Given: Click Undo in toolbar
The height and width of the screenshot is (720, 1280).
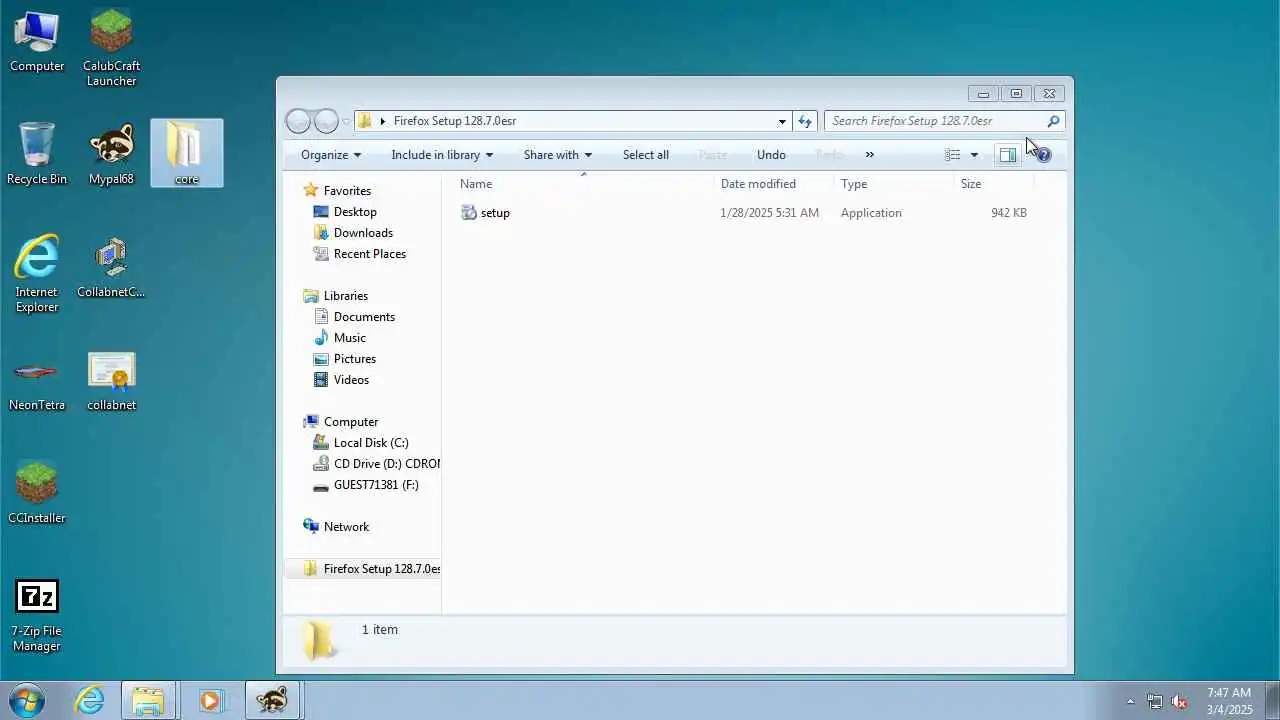Looking at the screenshot, I should [x=771, y=155].
